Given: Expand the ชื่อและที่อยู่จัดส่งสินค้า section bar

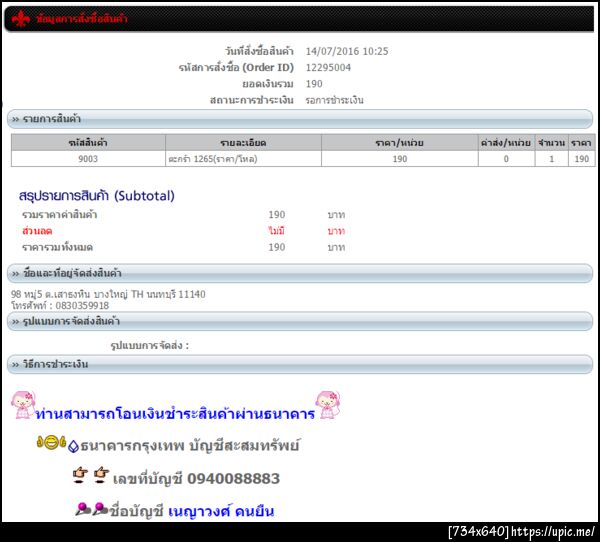Looking at the screenshot, I should [300, 273].
